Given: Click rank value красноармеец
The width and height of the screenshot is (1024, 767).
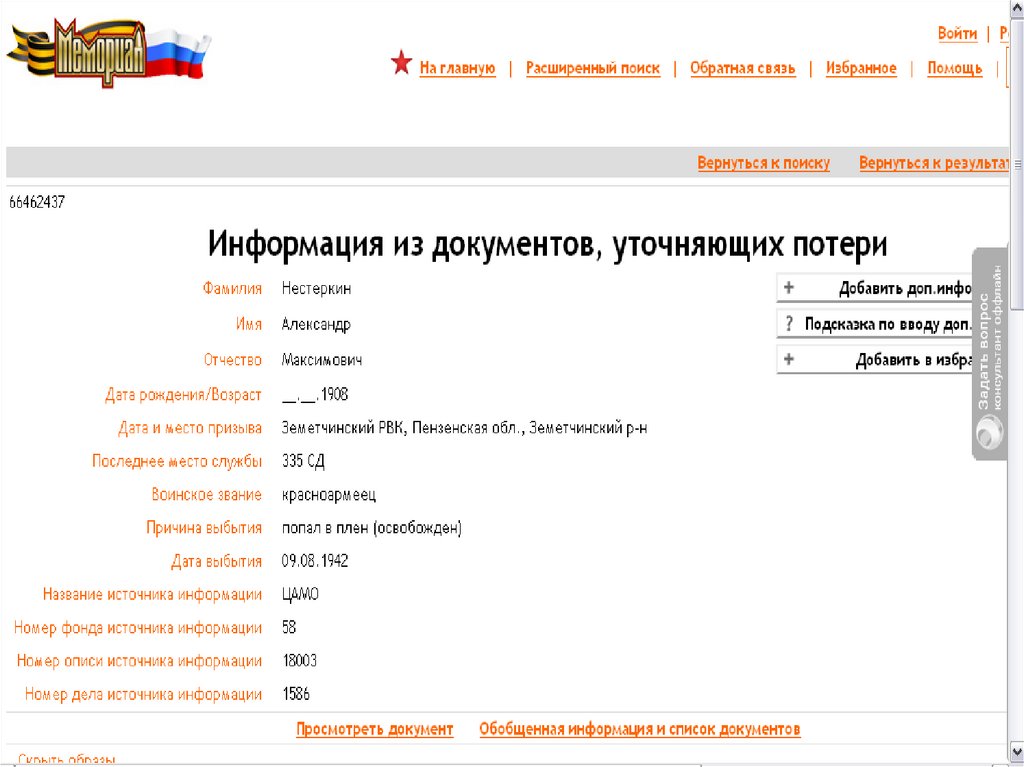Looking at the screenshot, I should pos(328,495).
